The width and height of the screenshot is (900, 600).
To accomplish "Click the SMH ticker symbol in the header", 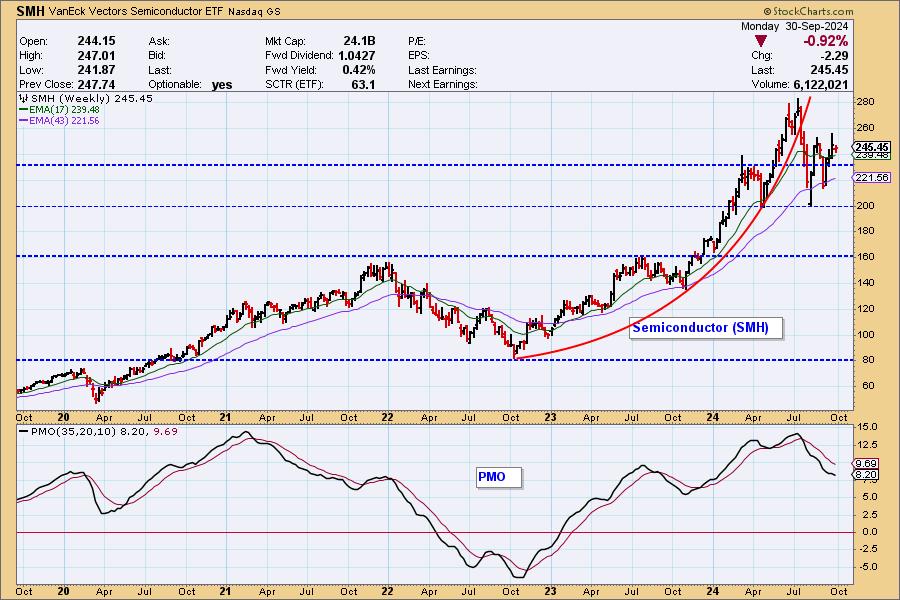I will [x=31, y=11].
